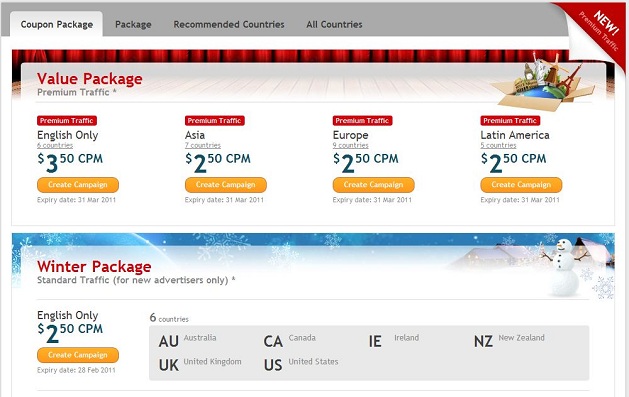
Task: Select the UK United Kingdom country entry
Action: (x=200, y=365)
